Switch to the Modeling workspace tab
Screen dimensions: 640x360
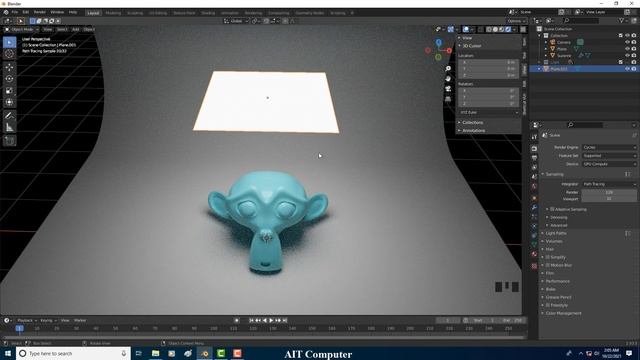(113, 13)
